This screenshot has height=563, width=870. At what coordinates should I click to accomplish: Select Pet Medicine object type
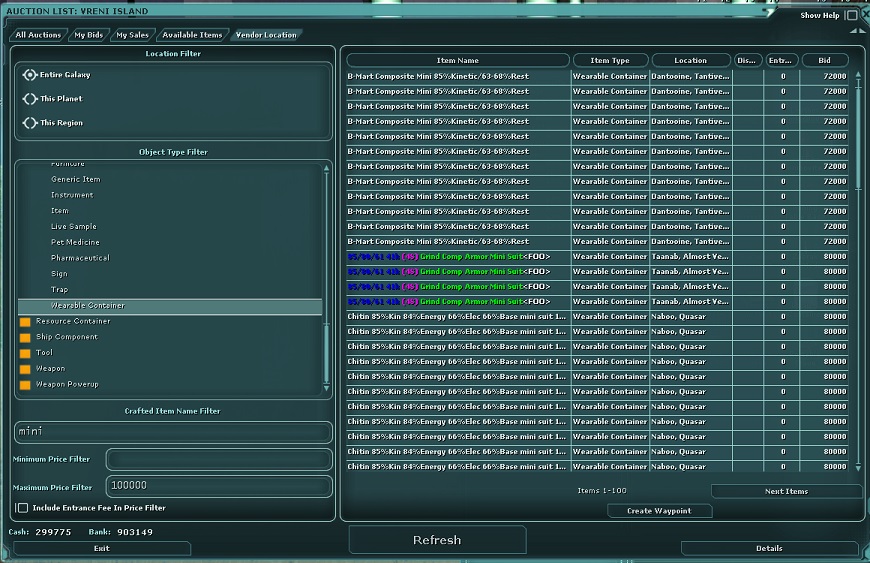coord(75,242)
